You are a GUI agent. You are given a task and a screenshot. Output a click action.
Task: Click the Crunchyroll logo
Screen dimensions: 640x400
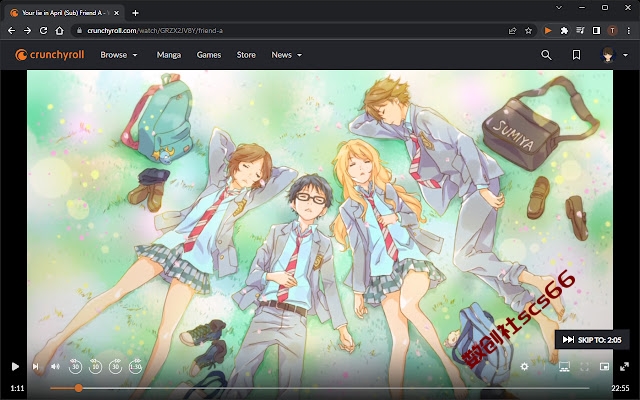(50, 55)
